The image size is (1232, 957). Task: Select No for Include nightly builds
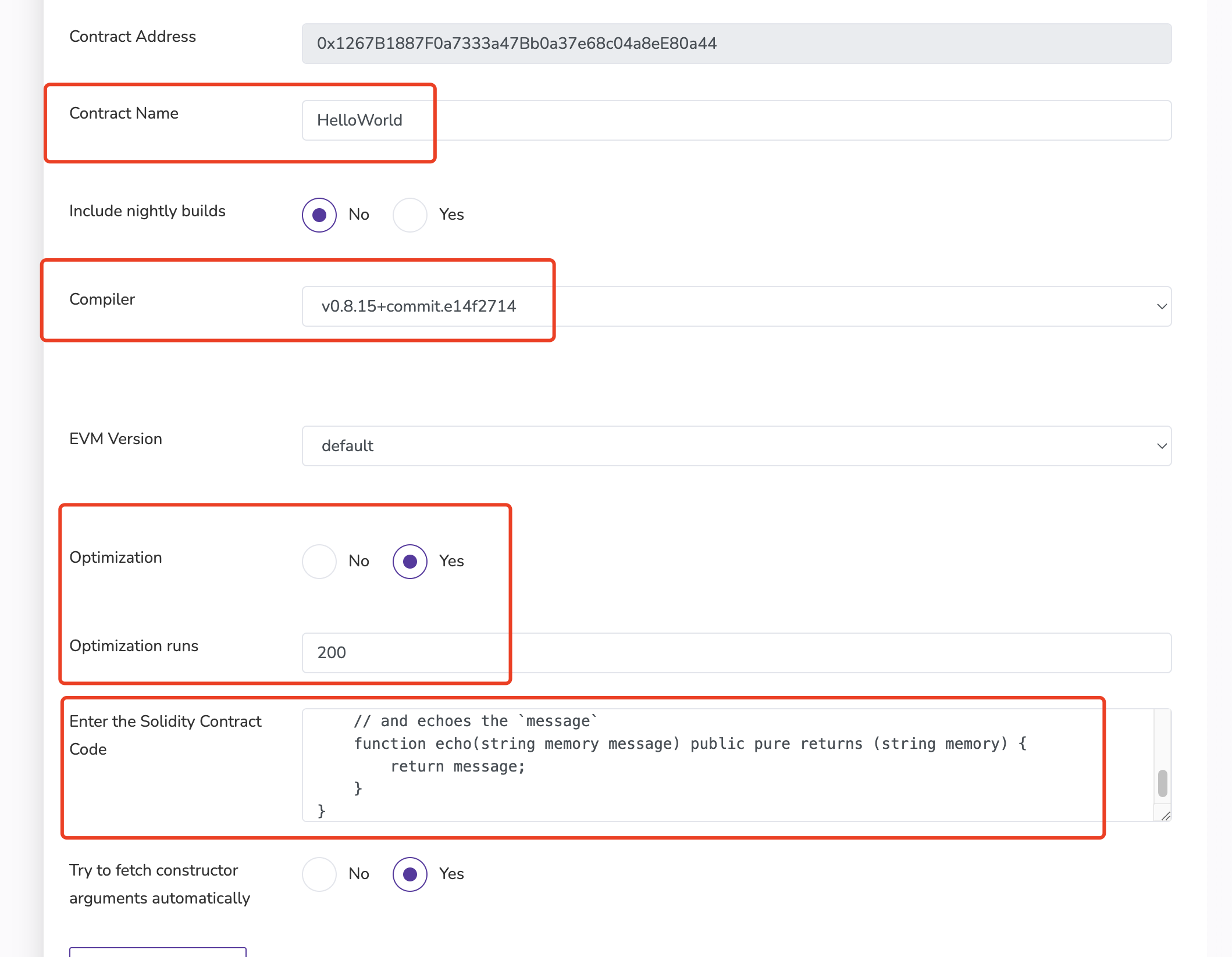[319, 215]
